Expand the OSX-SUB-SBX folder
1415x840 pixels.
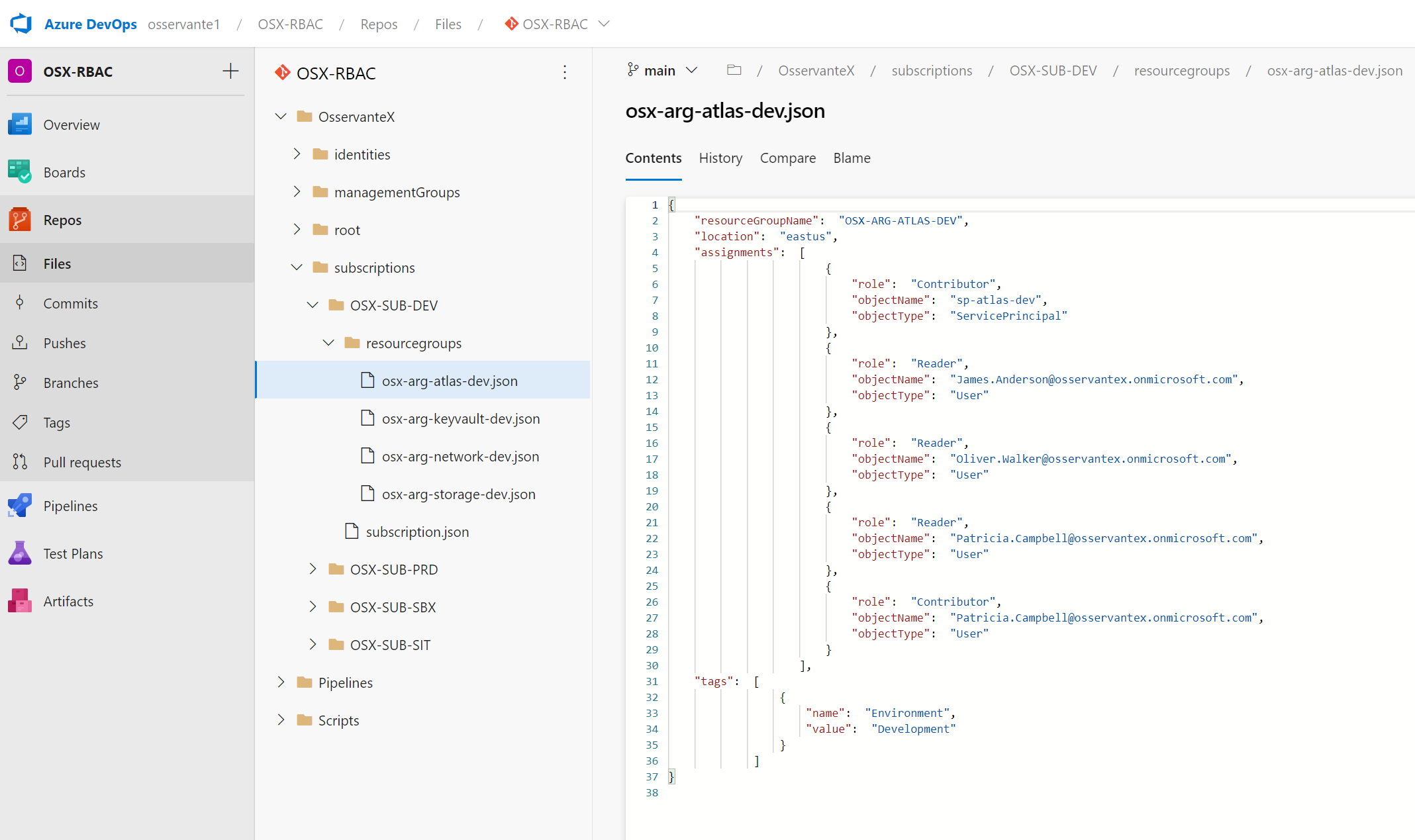[x=313, y=607]
